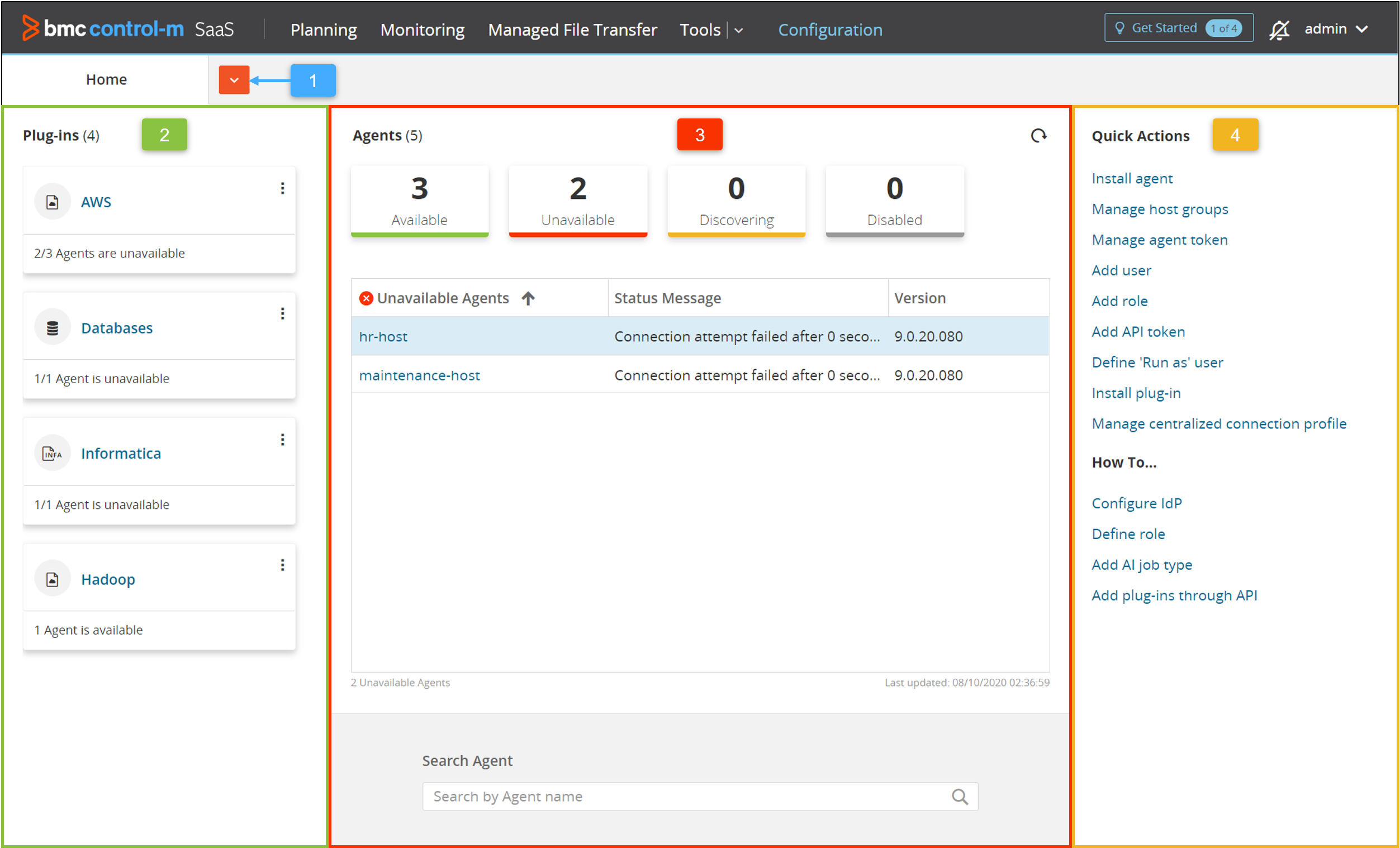1400x848 pixels.
Task: Open the admin user dropdown
Action: (x=1336, y=29)
